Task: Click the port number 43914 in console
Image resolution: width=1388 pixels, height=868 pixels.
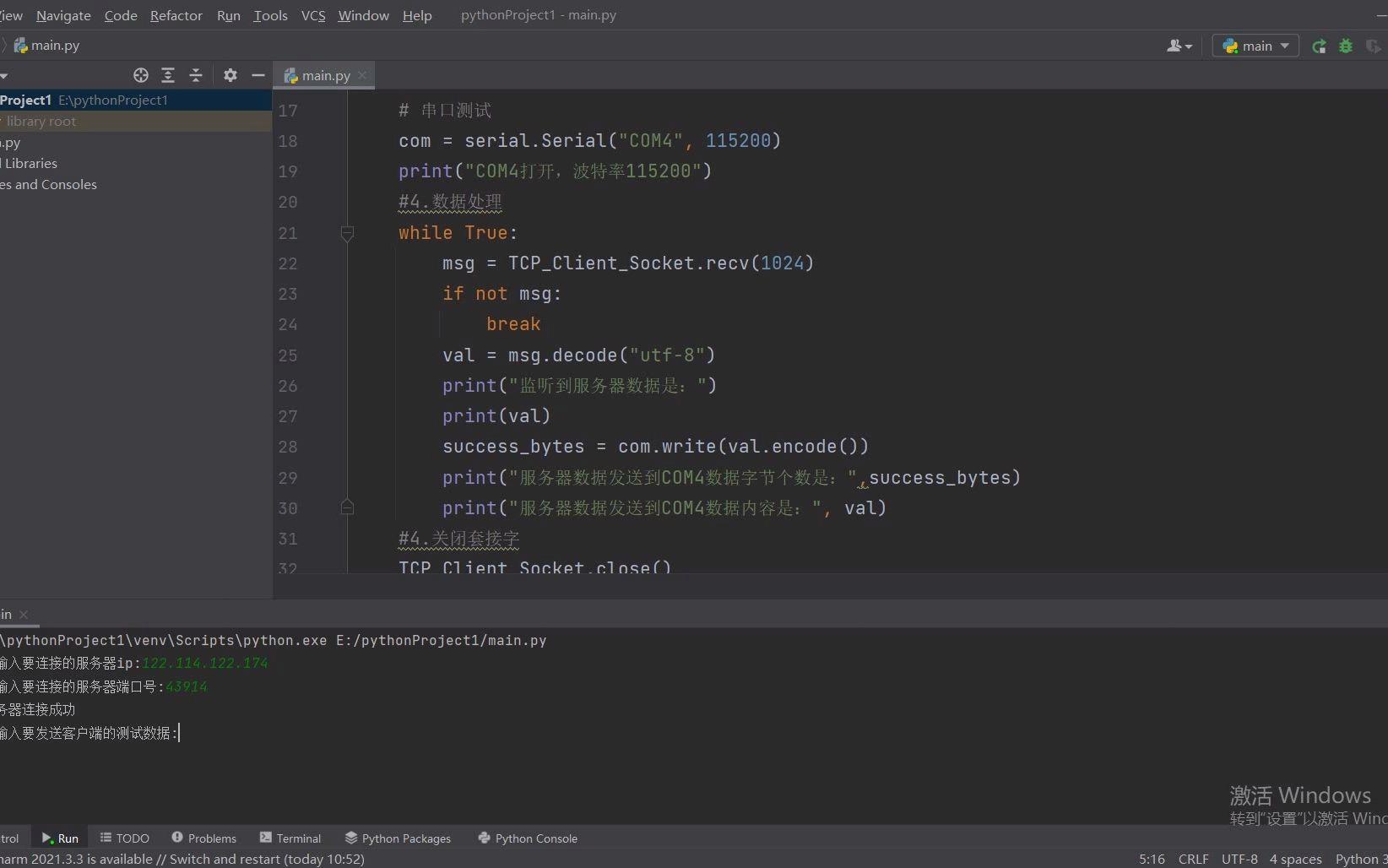Action: [187, 686]
